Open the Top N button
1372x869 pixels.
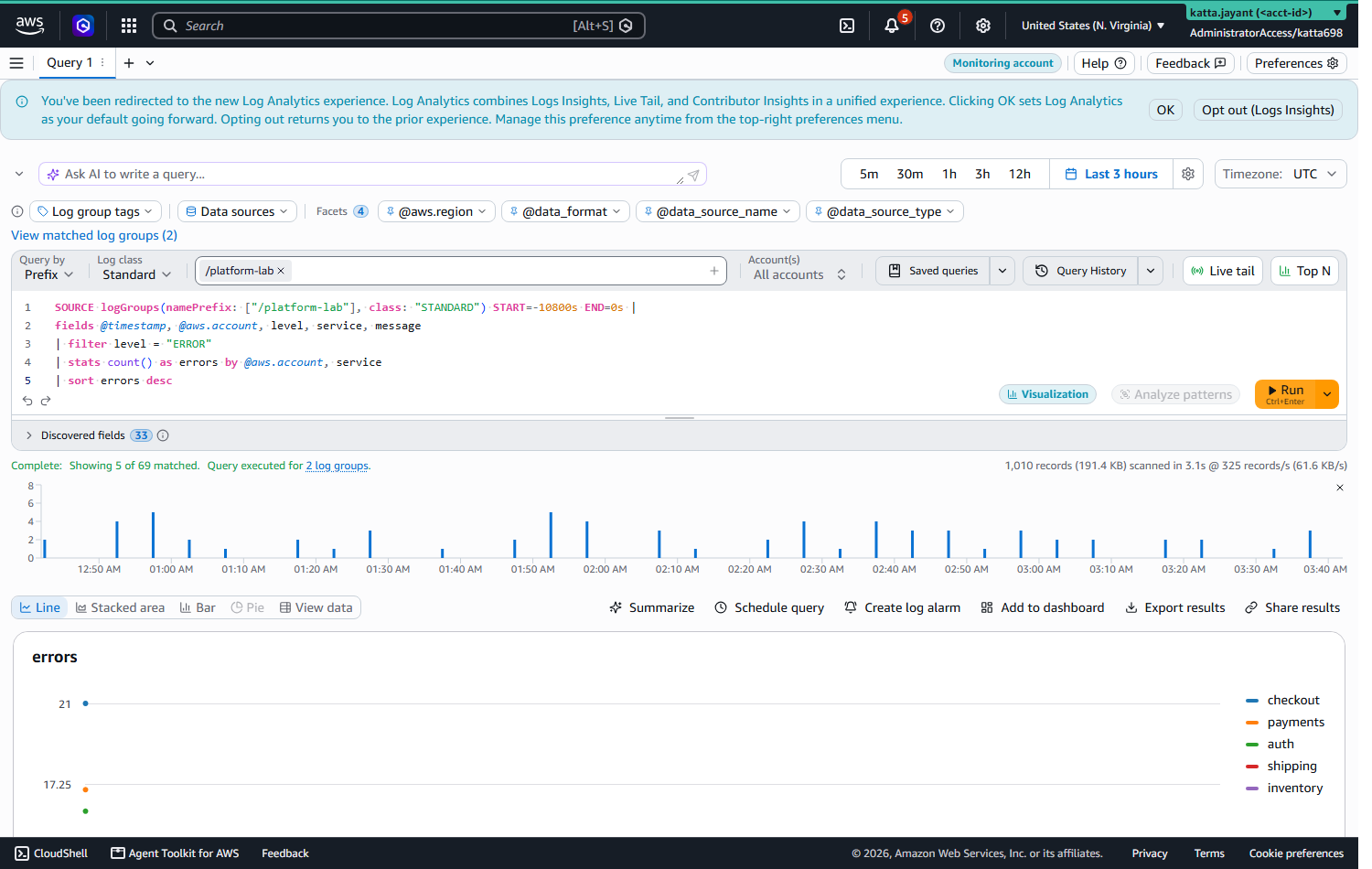pyautogui.click(x=1304, y=271)
